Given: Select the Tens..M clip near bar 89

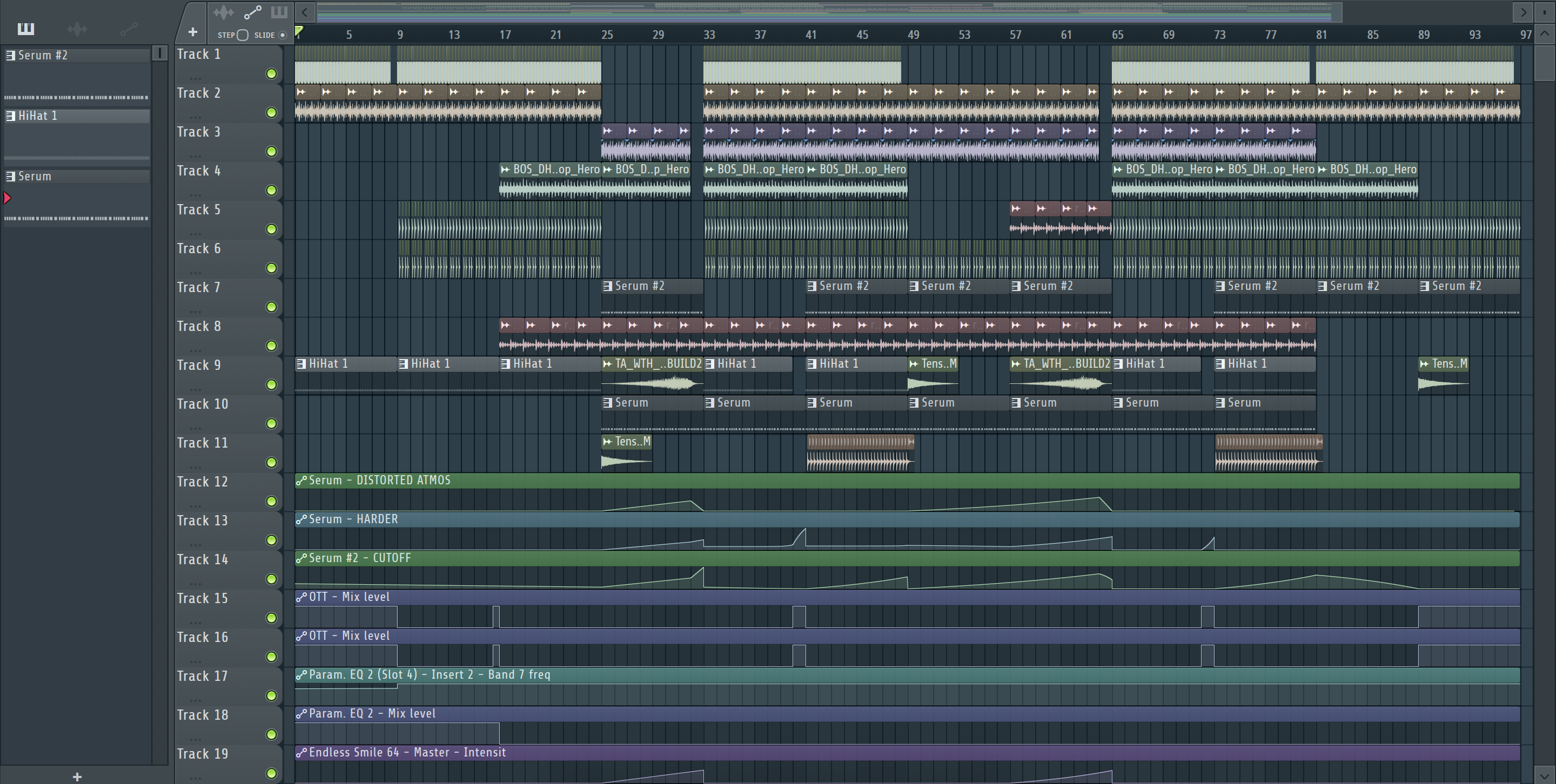Looking at the screenshot, I should pos(1443,375).
